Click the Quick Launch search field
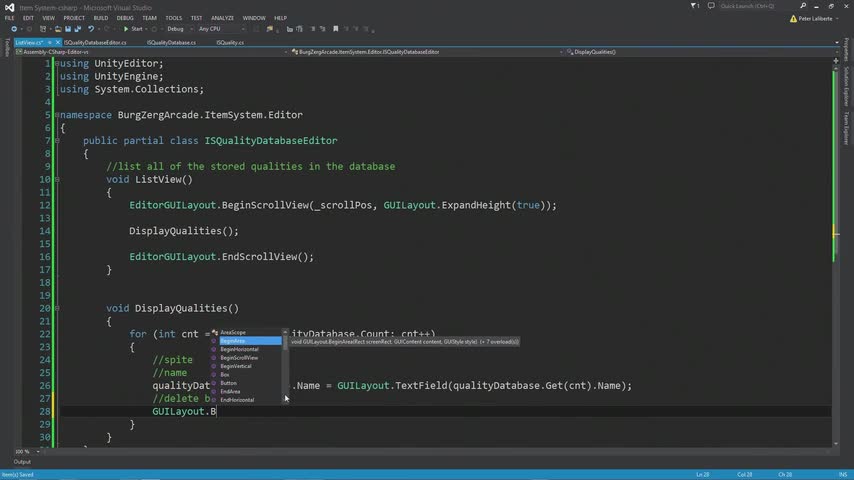This screenshot has width=854, height=480. 758,6
